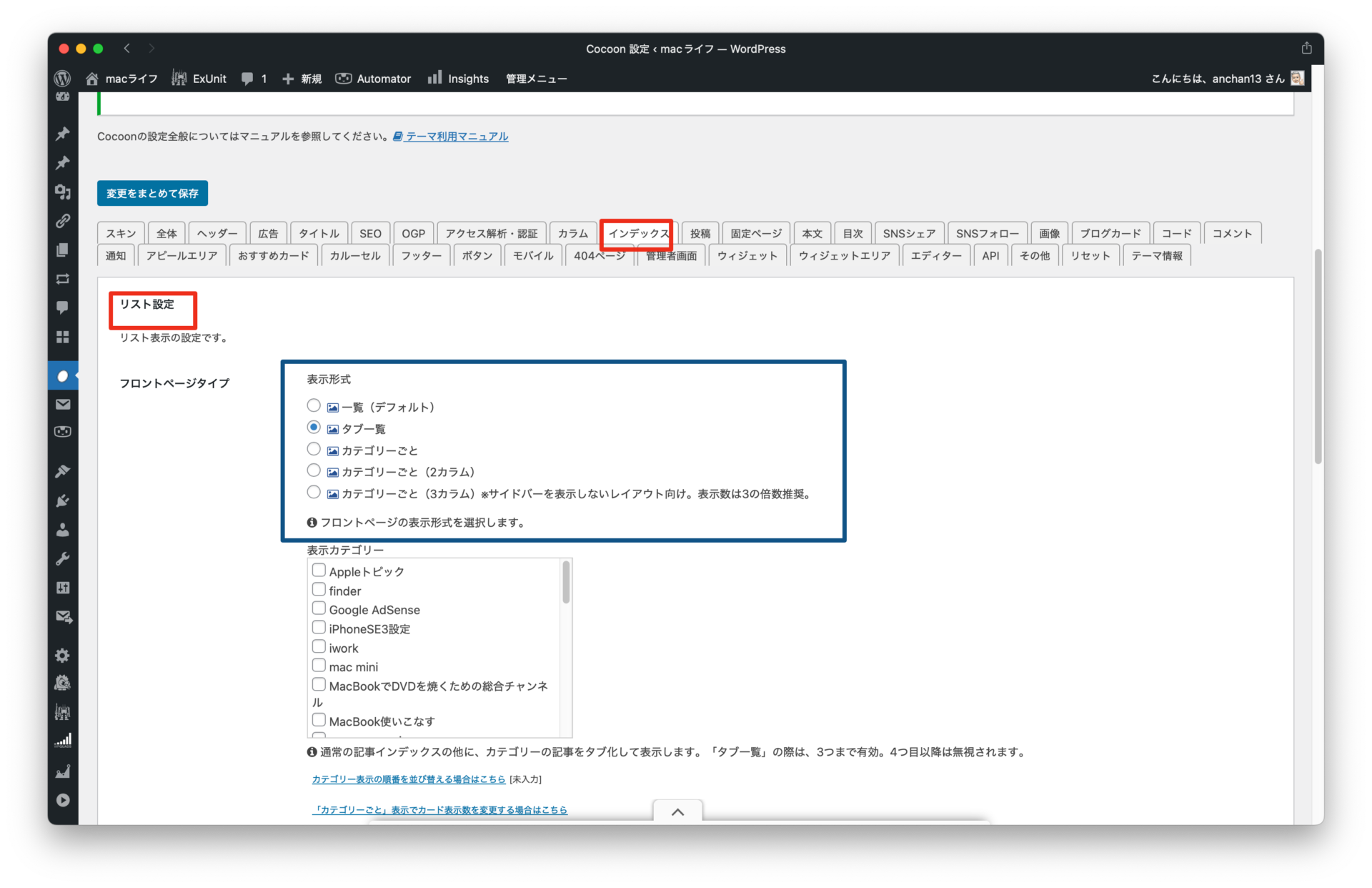Switch to スキン settings tab
Image resolution: width=1372 pixels, height=888 pixels.
121,234
